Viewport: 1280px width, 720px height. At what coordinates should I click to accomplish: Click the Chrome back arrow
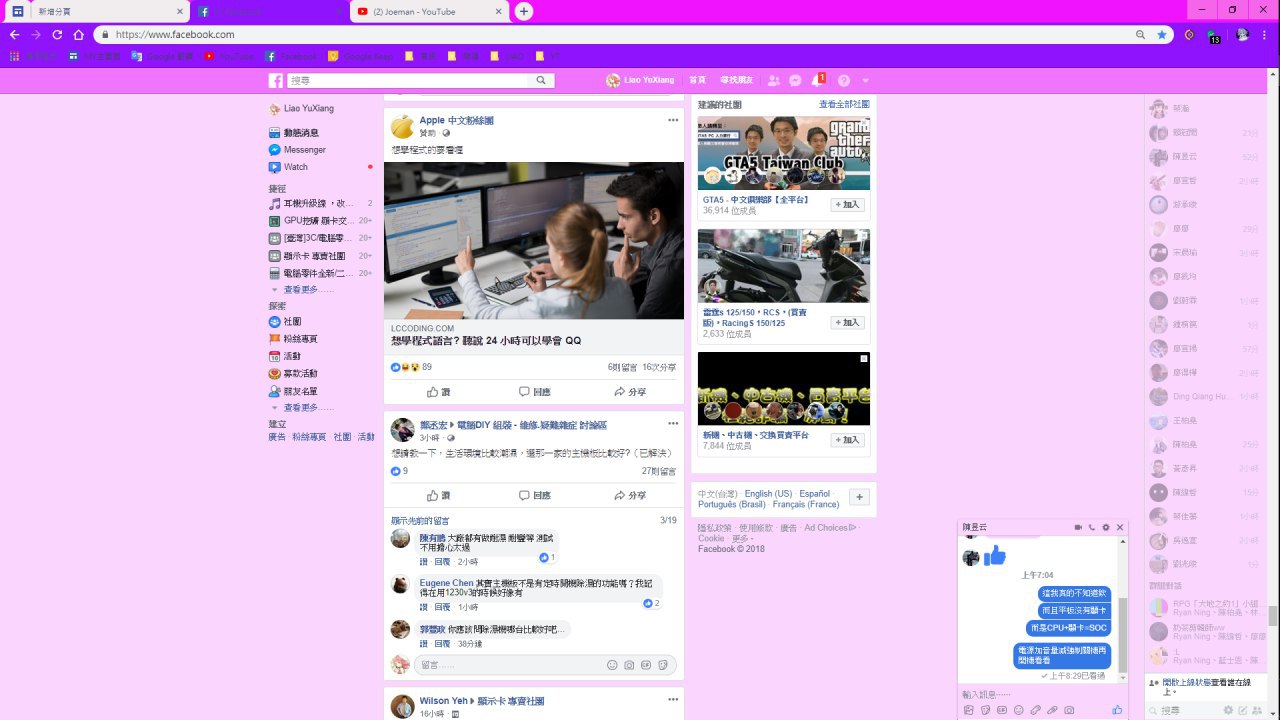(14, 34)
